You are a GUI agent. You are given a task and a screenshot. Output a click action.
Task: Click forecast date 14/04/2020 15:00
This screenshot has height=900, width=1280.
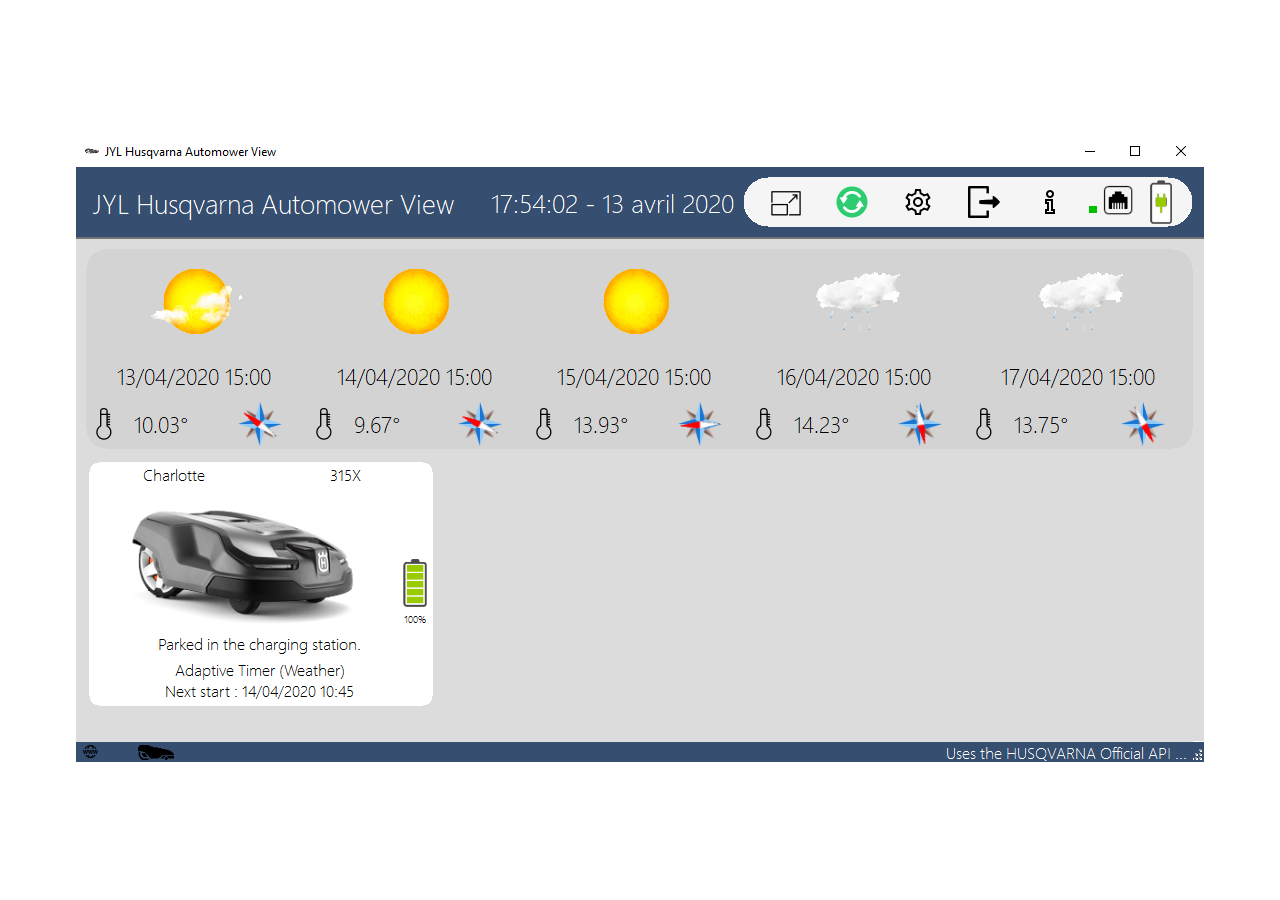[x=414, y=378]
